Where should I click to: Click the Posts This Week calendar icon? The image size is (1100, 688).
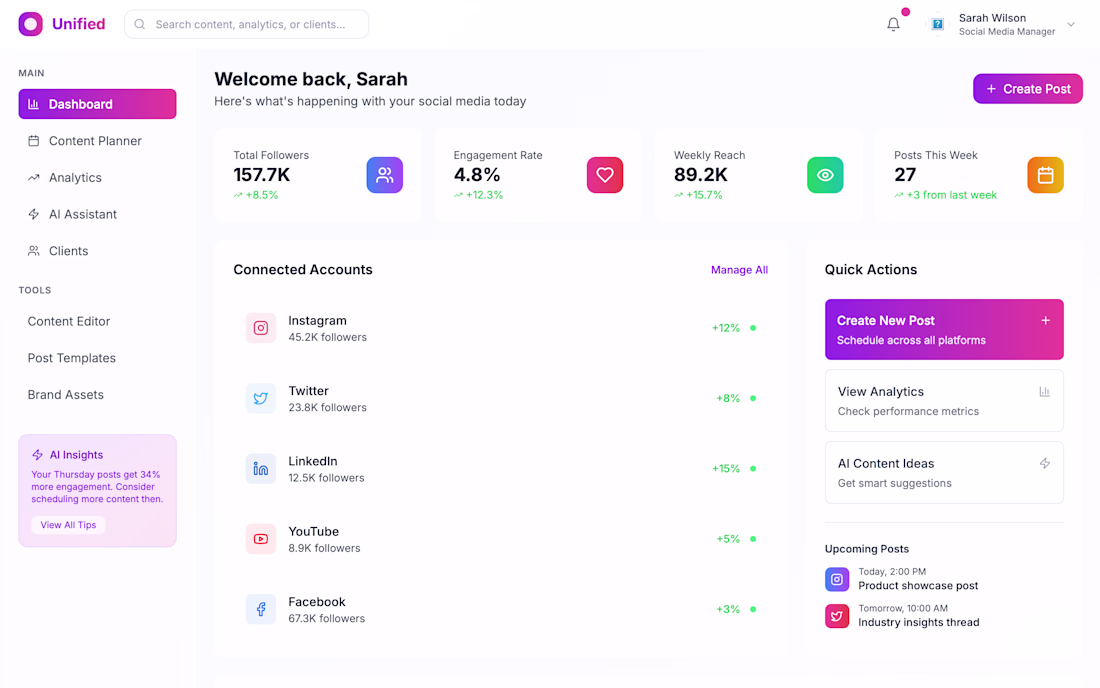pyautogui.click(x=1045, y=175)
